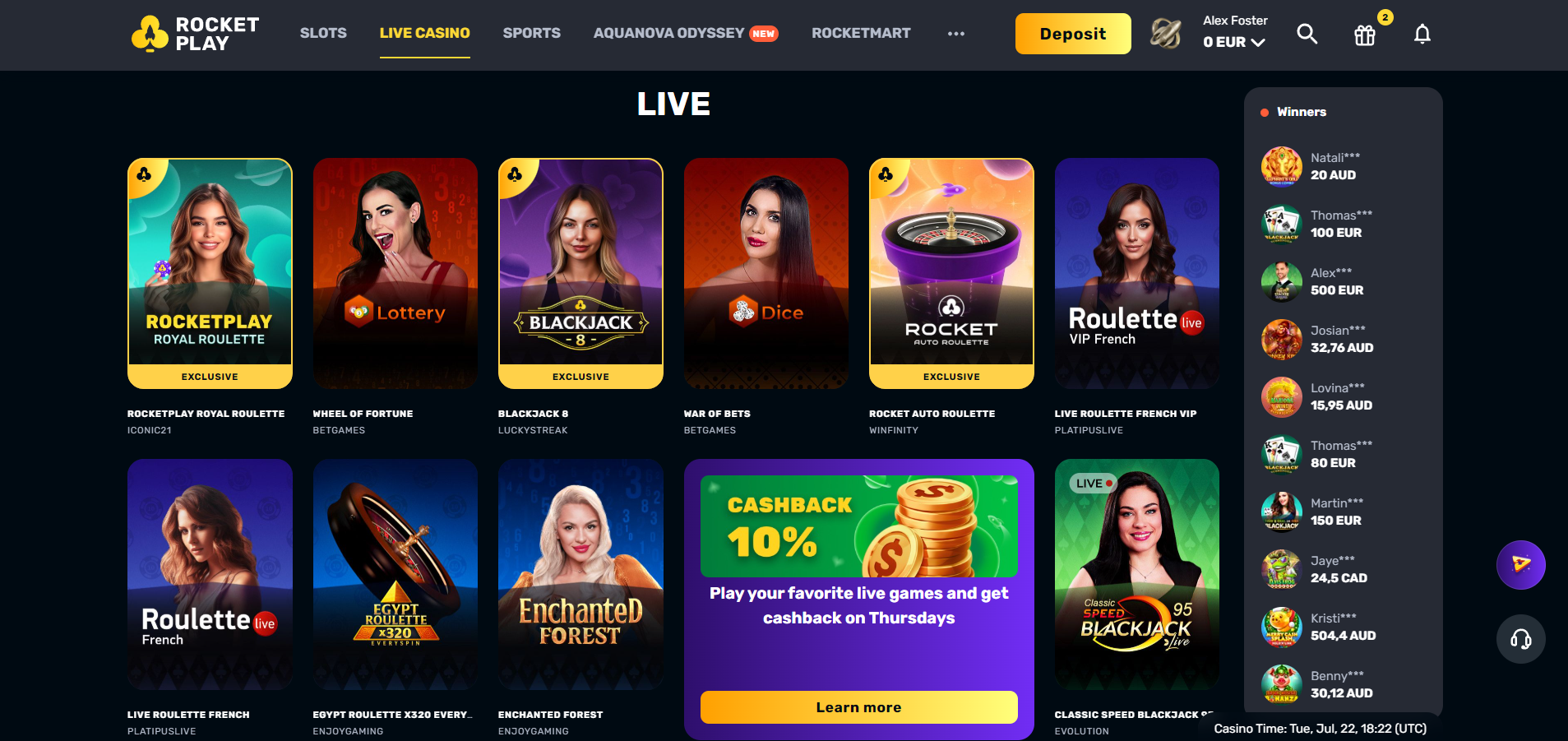Viewport: 1568px width, 741px height.
Task: Click the RocketPlay logo
Action: click(x=196, y=34)
